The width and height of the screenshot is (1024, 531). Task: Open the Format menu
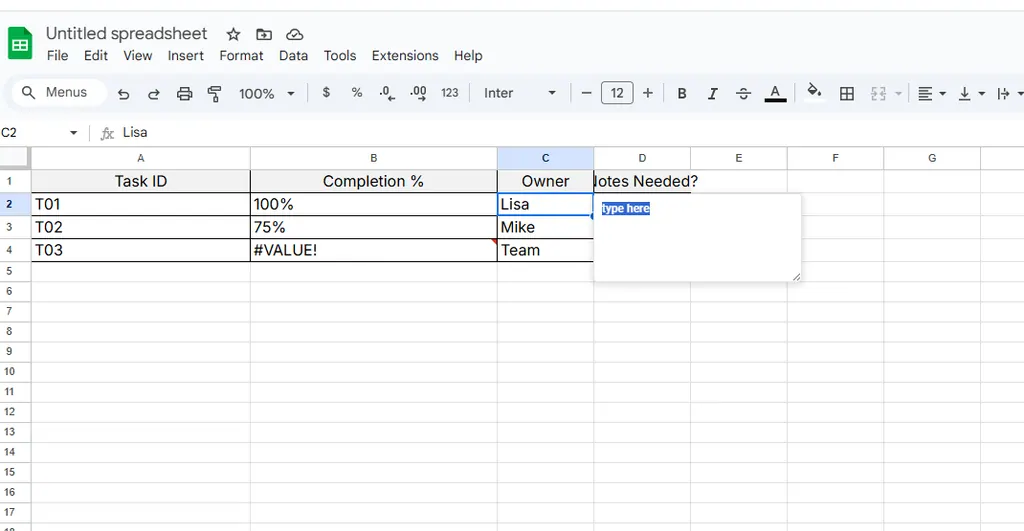241,56
